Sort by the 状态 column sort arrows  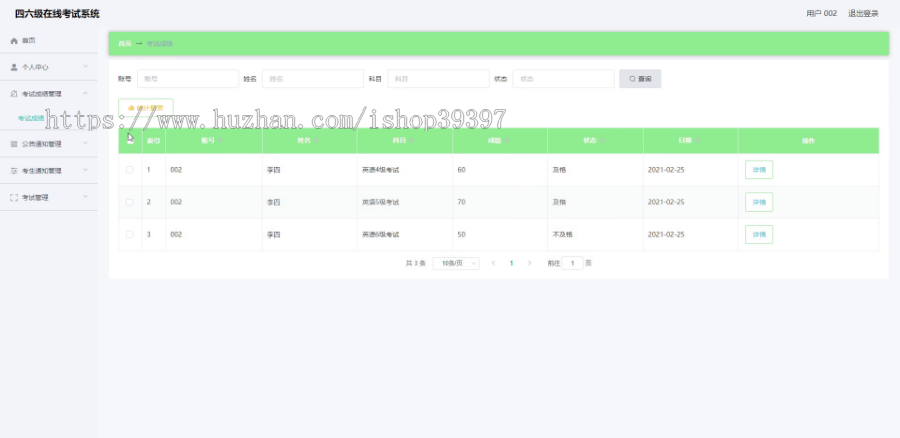(602, 141)
